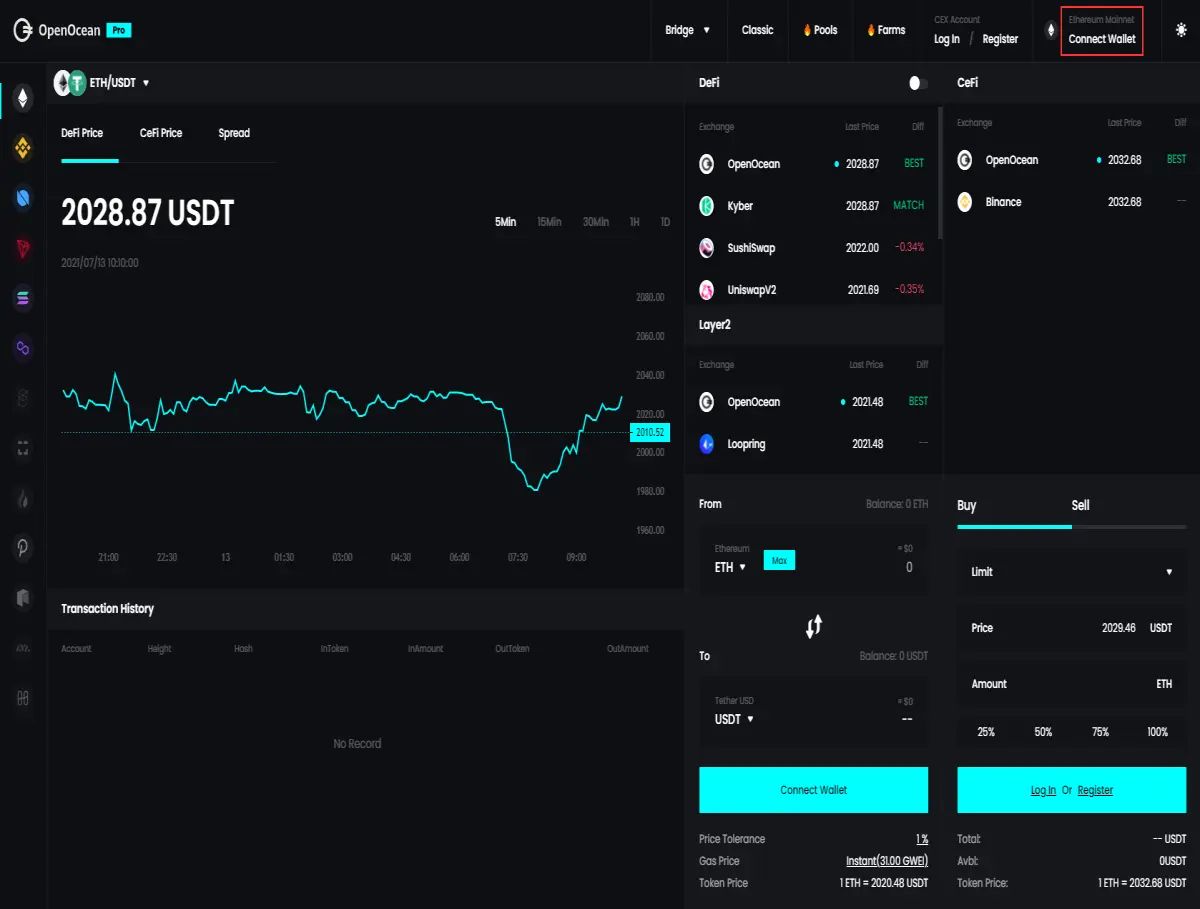Click Register under CEX Account
Image resolution: width=1200 pixels, height=909 pixels.
click(1000, 39)
